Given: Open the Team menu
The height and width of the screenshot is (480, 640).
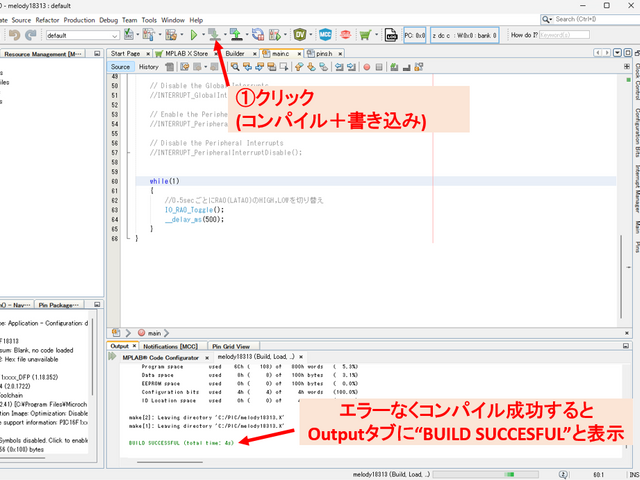Looking at the screenshot, I should (x=129, y=20).
